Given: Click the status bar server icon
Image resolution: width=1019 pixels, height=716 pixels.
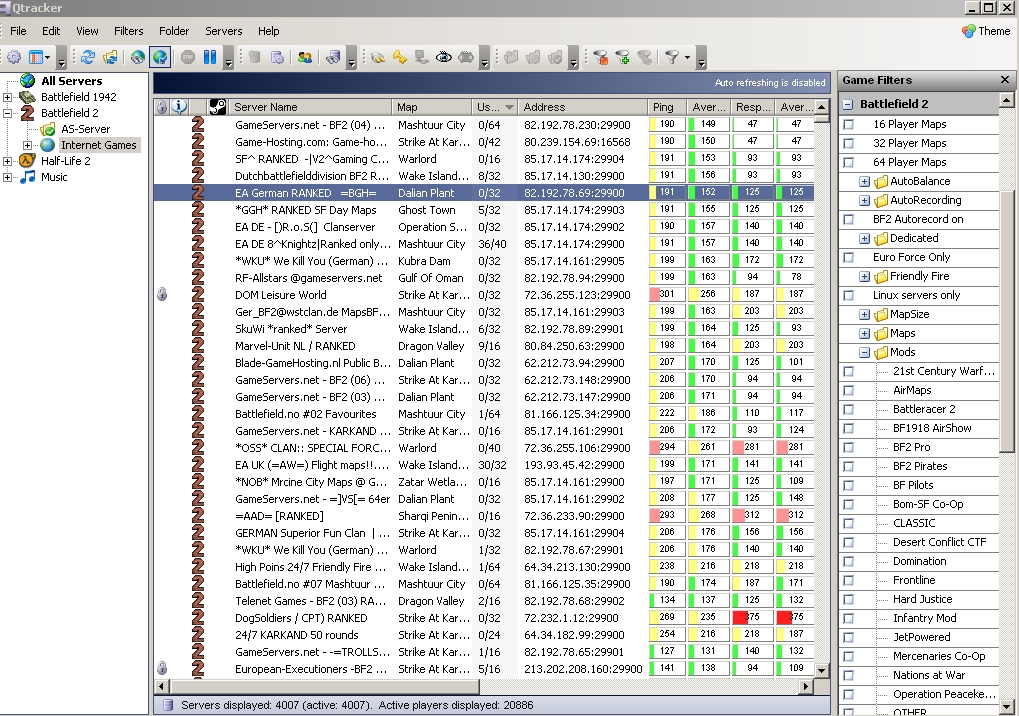Looking at the screenshot, I should (167, 705).
